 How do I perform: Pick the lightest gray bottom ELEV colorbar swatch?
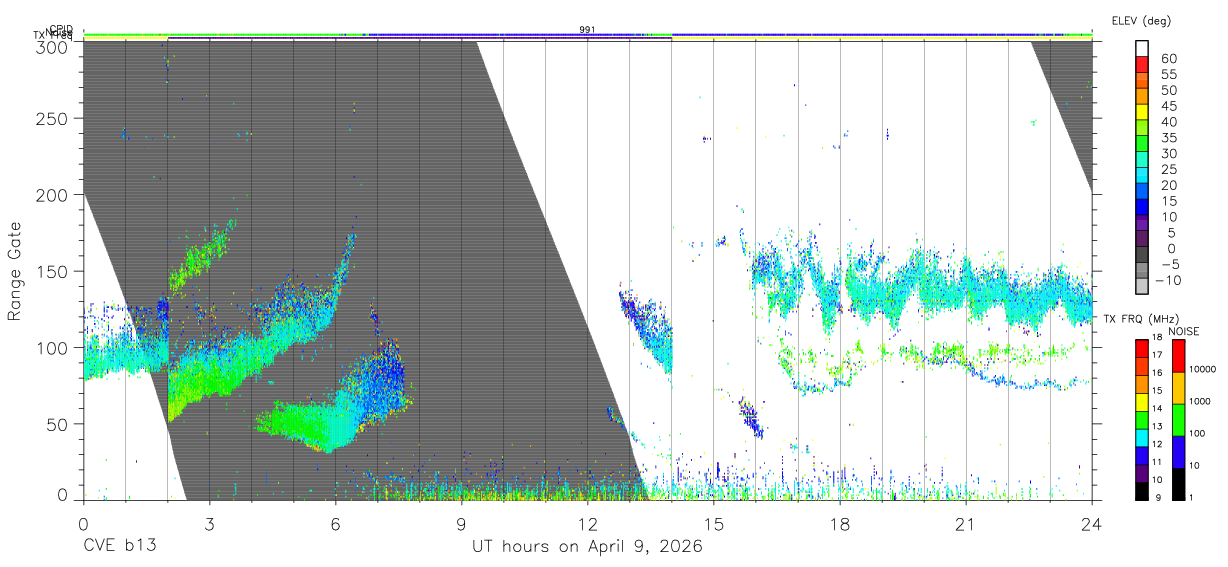click(x=1142, y=288)
